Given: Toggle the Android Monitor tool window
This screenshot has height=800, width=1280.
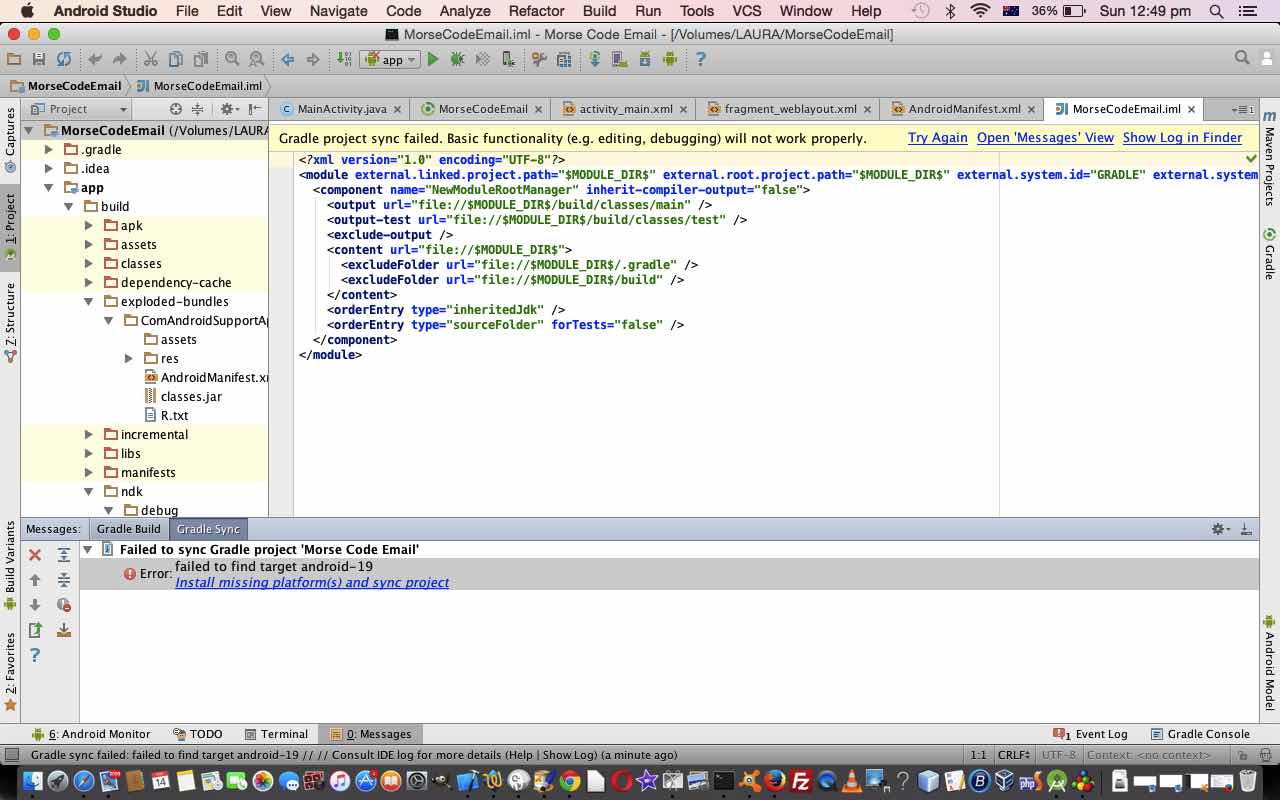Looking at the screenshot, I should pos(91,734).
